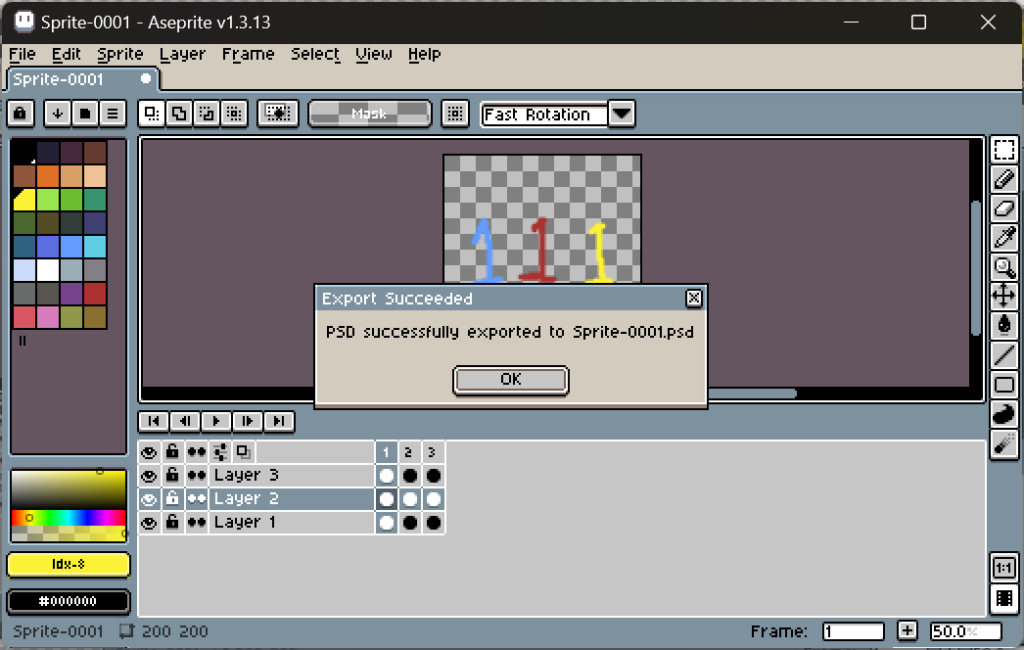Choose Subtract from selection mode icon
The width and height of the screenshot is (1024, 650).
(206, 114)
